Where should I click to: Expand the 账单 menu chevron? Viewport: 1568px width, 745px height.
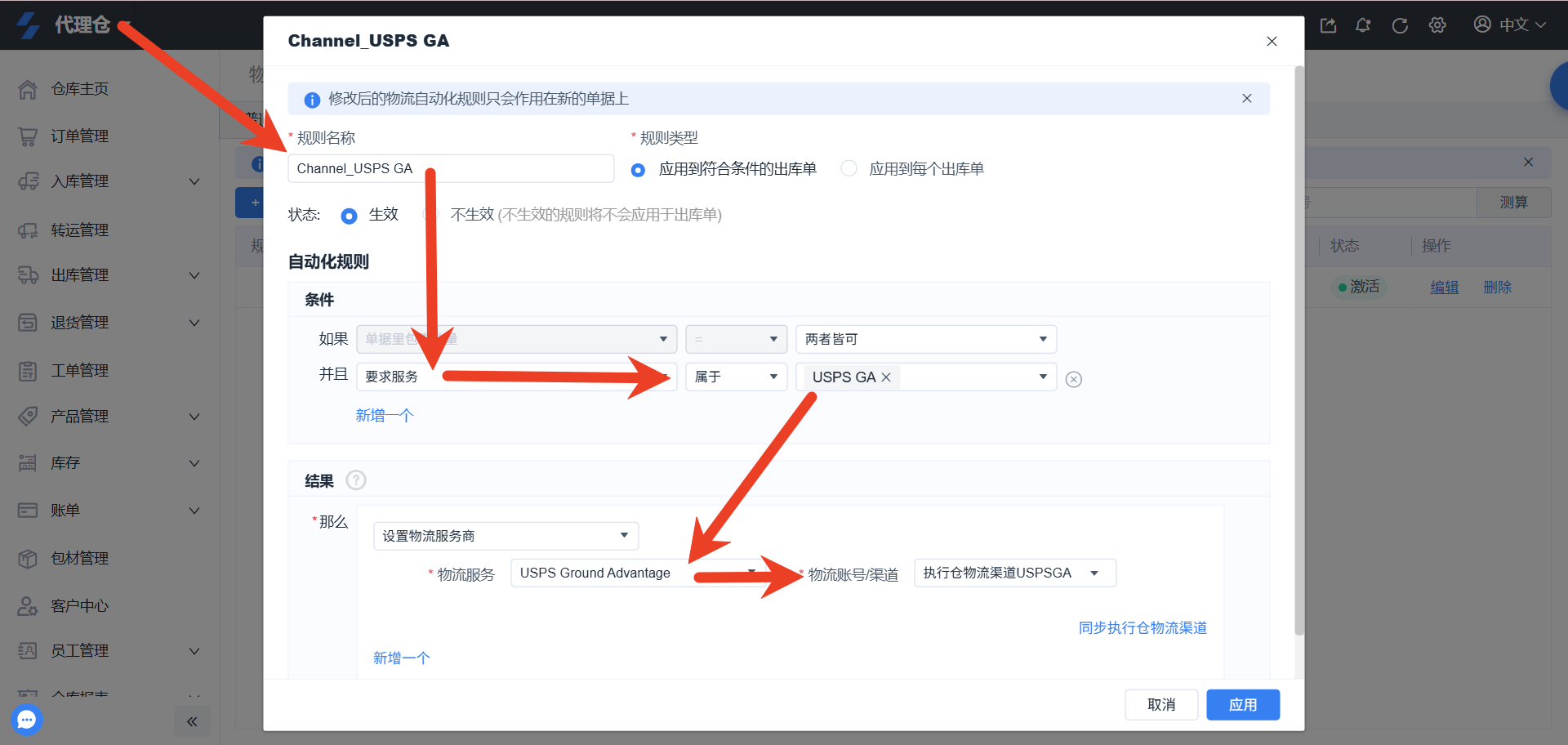[194, 511]
